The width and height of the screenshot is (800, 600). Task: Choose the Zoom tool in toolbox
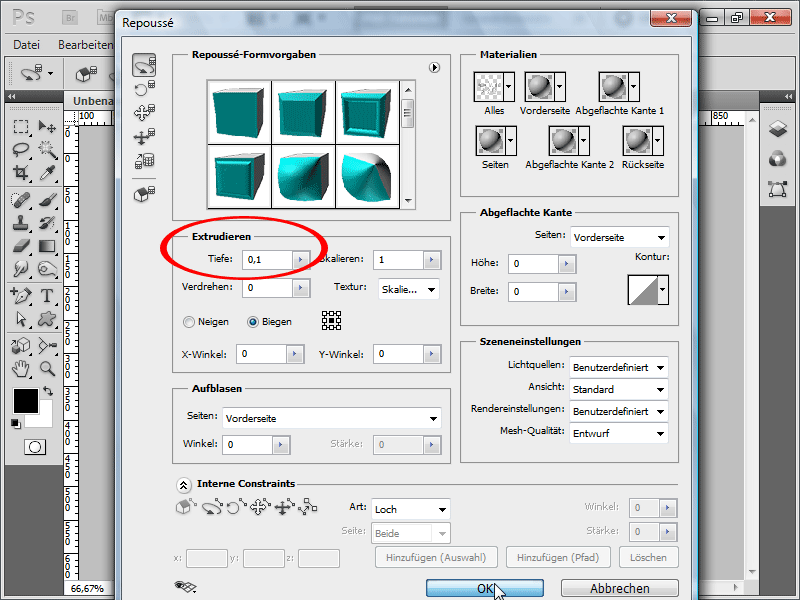click(47, 368)
